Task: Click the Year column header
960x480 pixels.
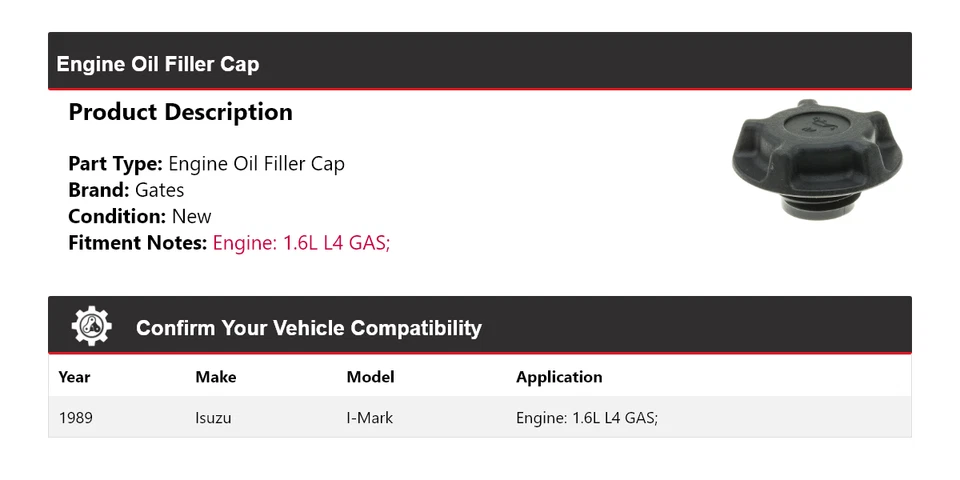Action: 74,377
